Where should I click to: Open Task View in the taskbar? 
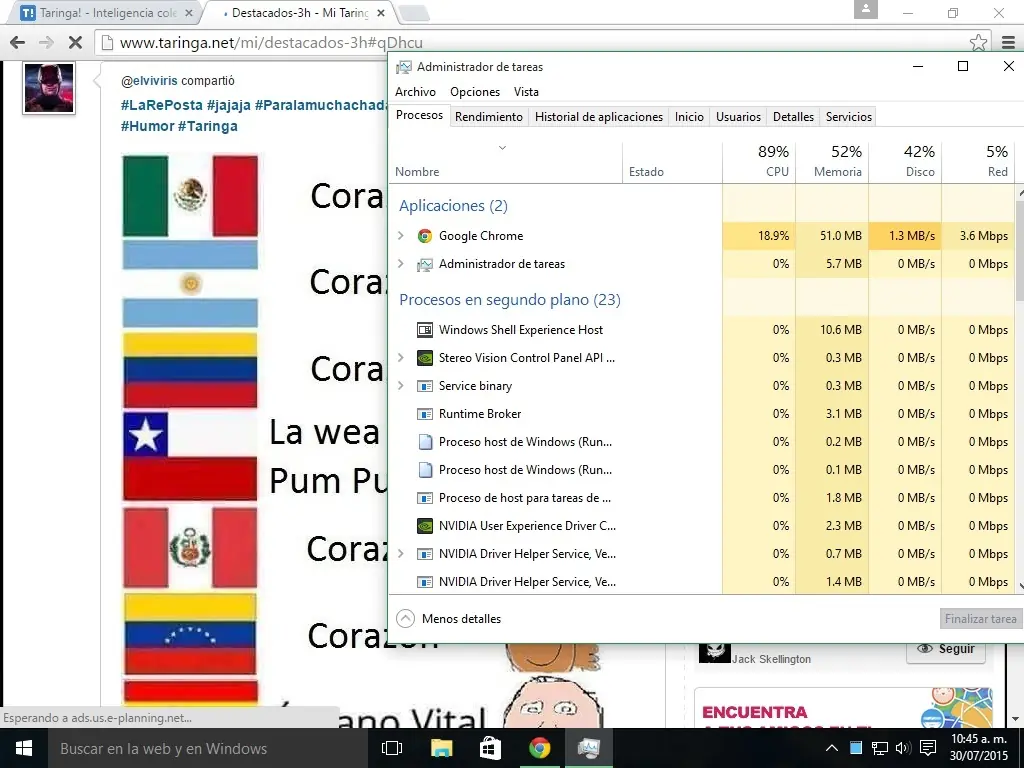point(392,748)
